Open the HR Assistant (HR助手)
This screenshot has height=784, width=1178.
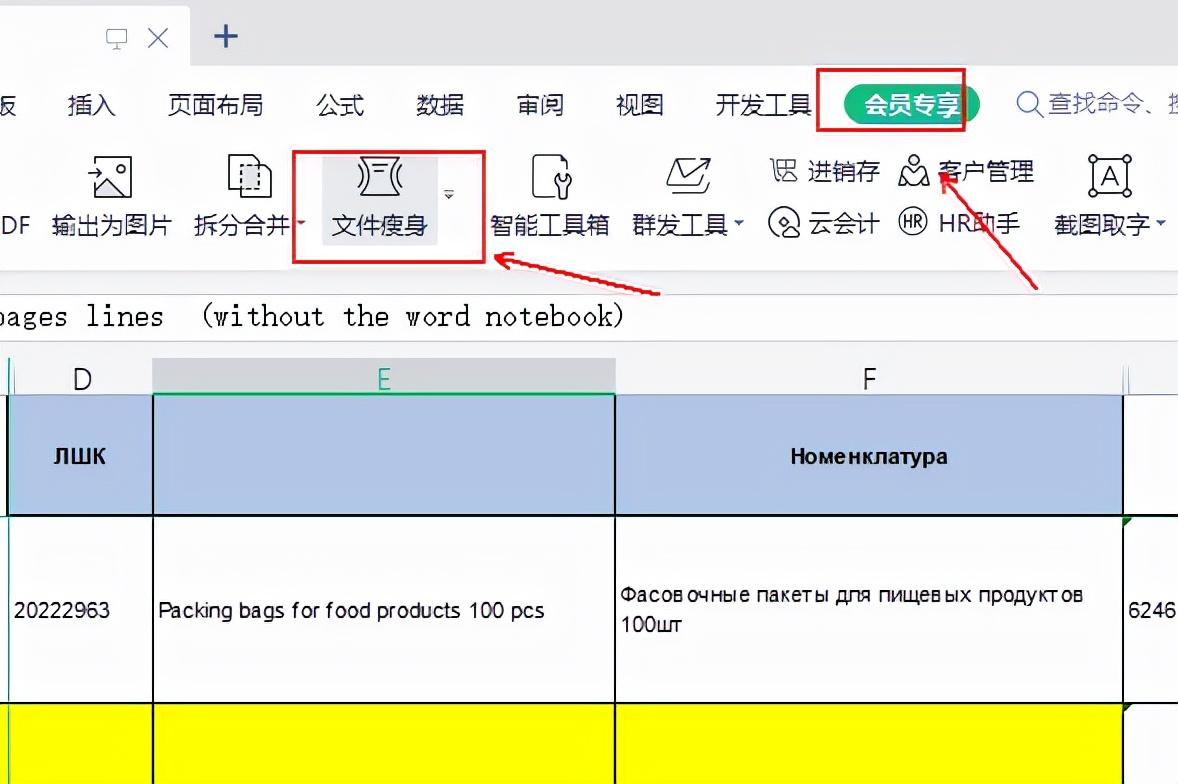[x=959, y=223]
